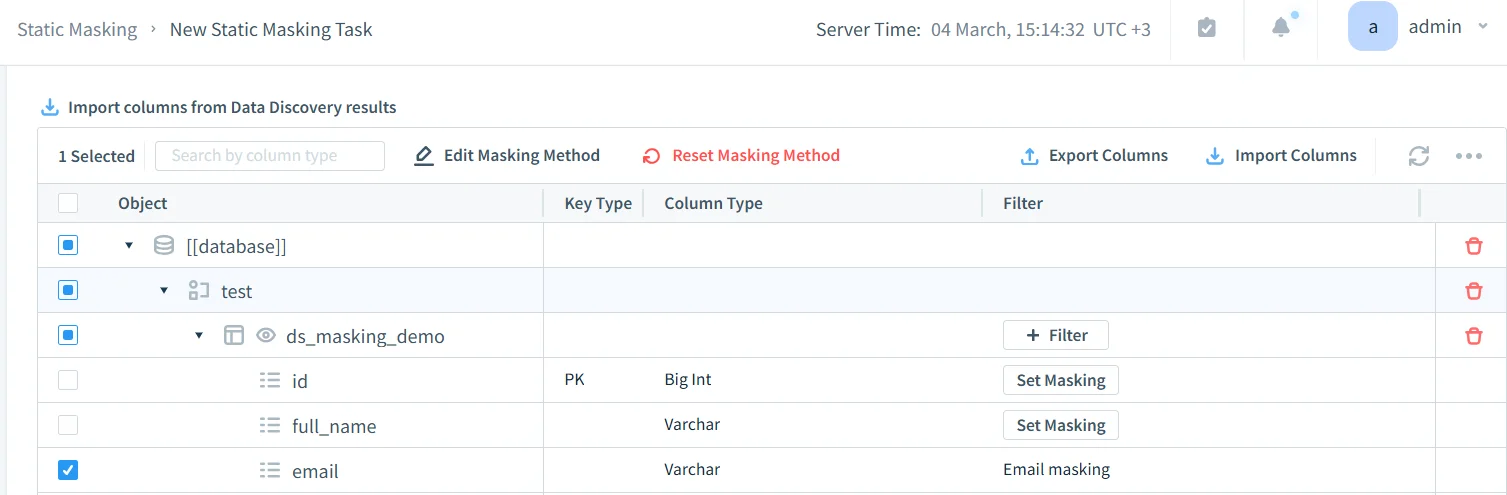Toggle the select-all header checkbox
The height and width of the screenshot is (495, 1507).
pos(68,203)
